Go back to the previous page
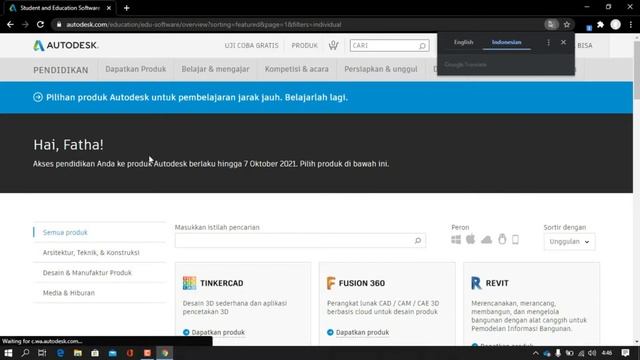Screen dimensions: 640x360 (10, 24)
